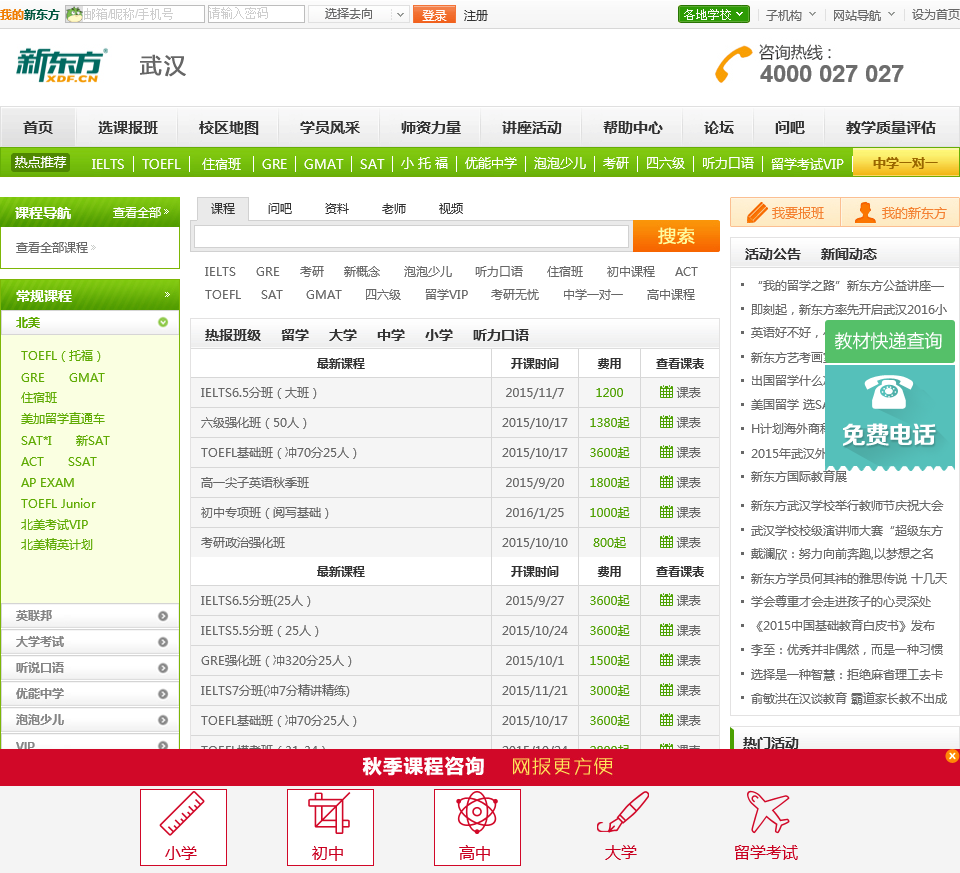
Task: Click the ruler icon for 小学
Action: tap(182, 814)
